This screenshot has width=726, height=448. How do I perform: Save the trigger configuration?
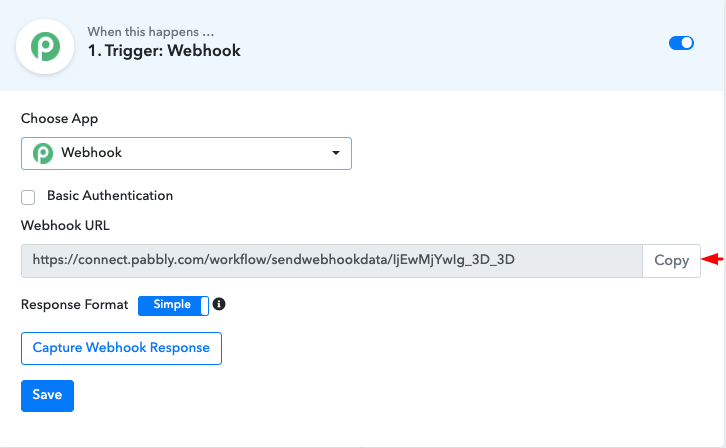click(x=47, y=396)
